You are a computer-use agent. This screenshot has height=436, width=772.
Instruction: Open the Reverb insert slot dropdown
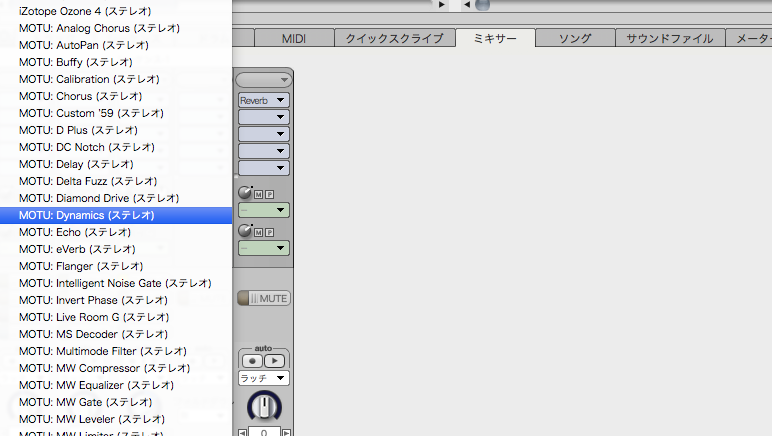263,100
